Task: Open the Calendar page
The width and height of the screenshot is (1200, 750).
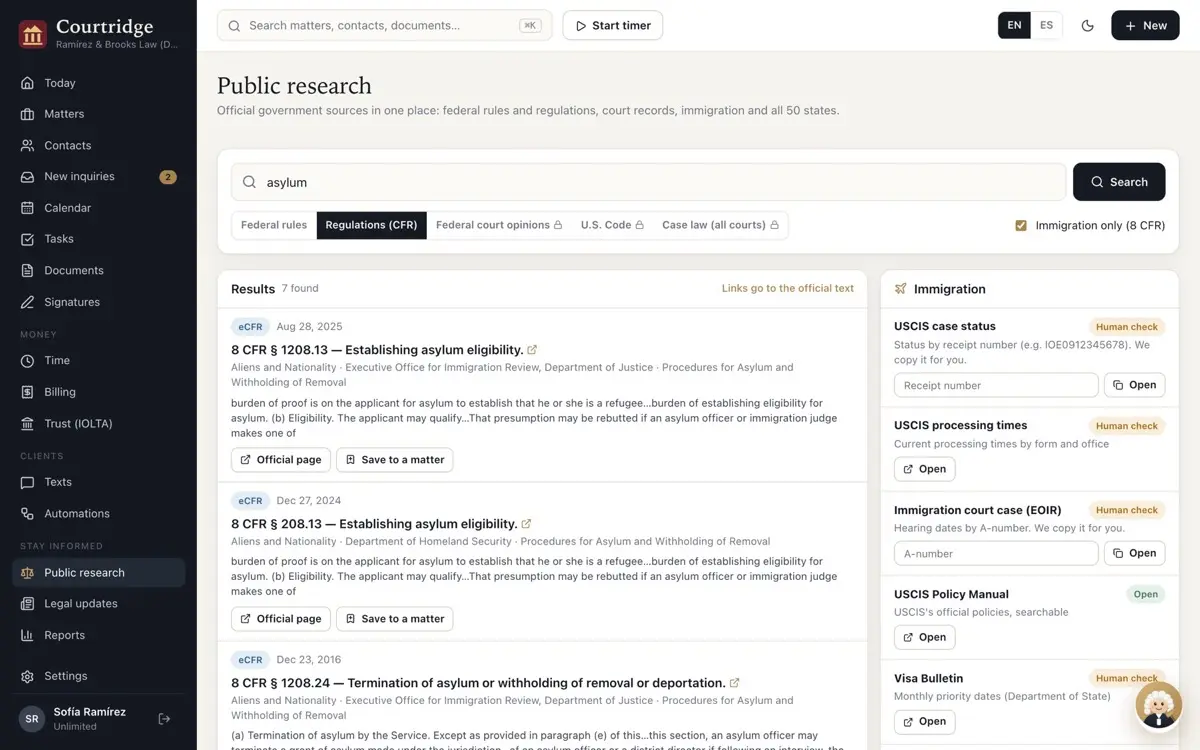Action: [x=98, y=208]
